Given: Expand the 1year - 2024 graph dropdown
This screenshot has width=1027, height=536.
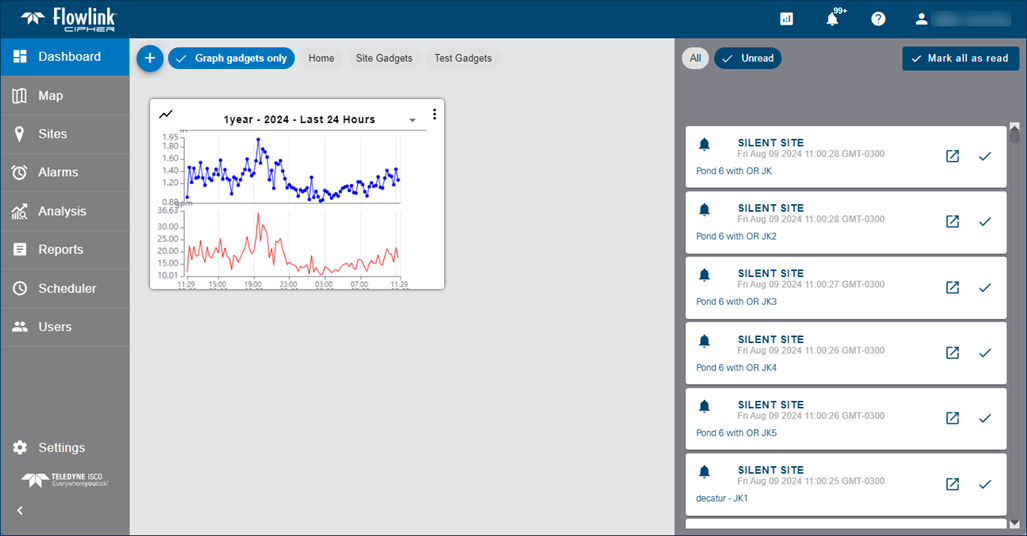Looking at the screenshot, I should (412, 120).
